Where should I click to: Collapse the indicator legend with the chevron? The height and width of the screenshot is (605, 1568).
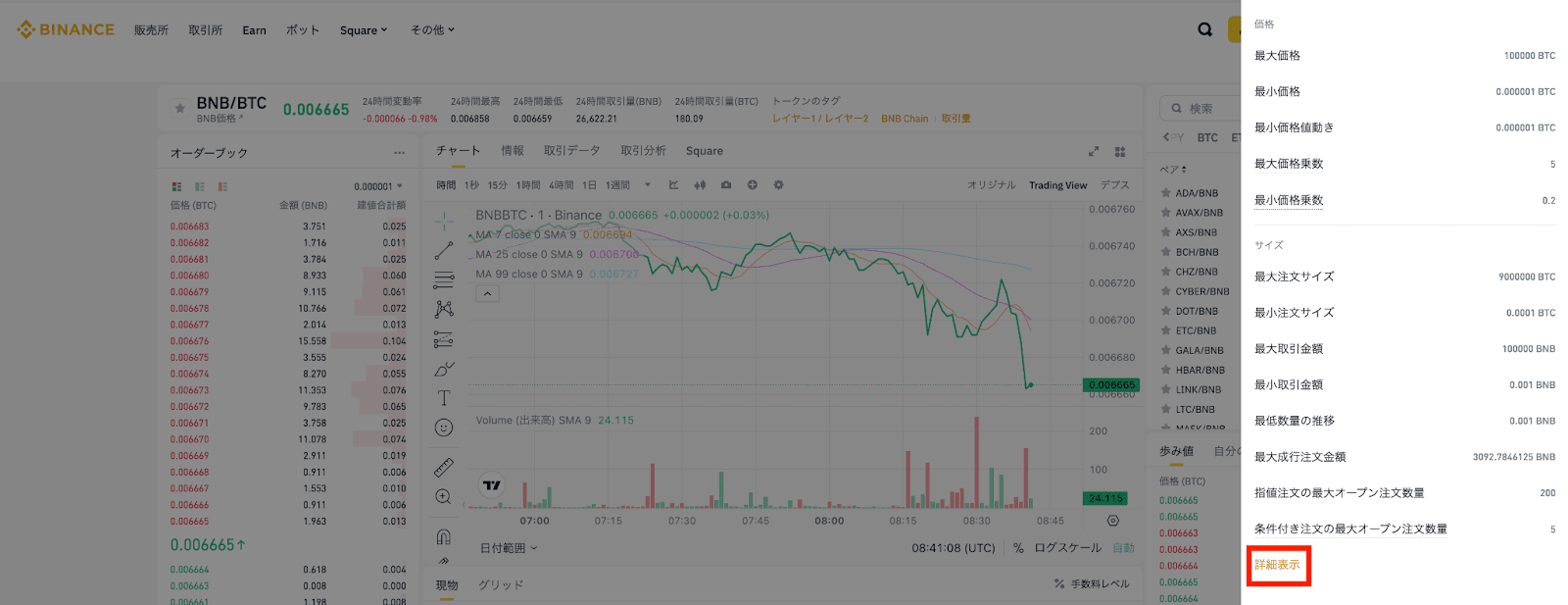tap(487, 293)
